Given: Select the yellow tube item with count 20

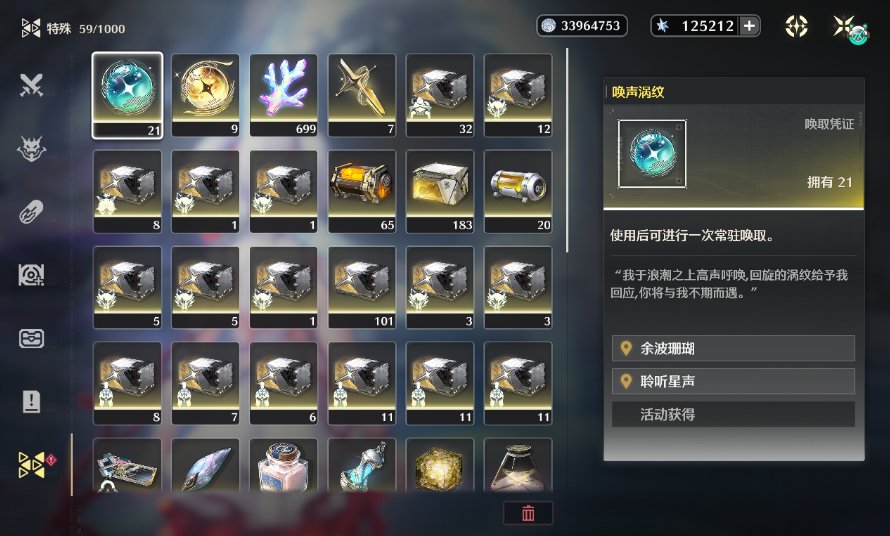Looking at the screenshot, I should (518, 191).
